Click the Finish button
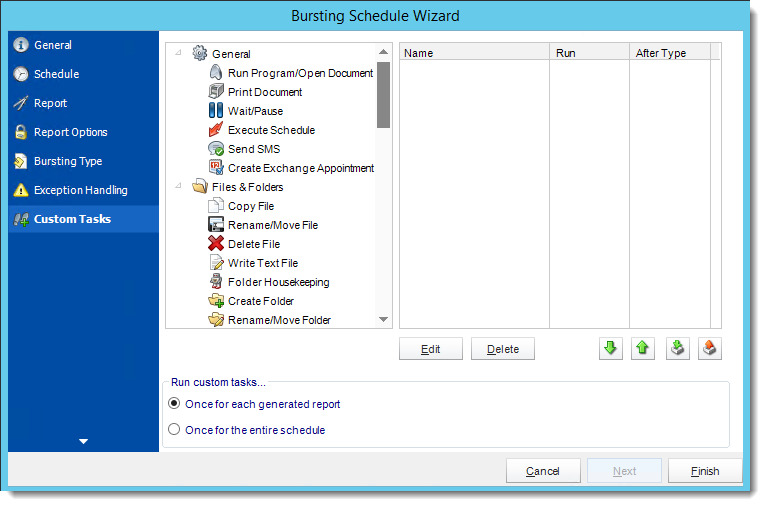The height and width of the screenshot is (506, 765). (x=705, y=471)
